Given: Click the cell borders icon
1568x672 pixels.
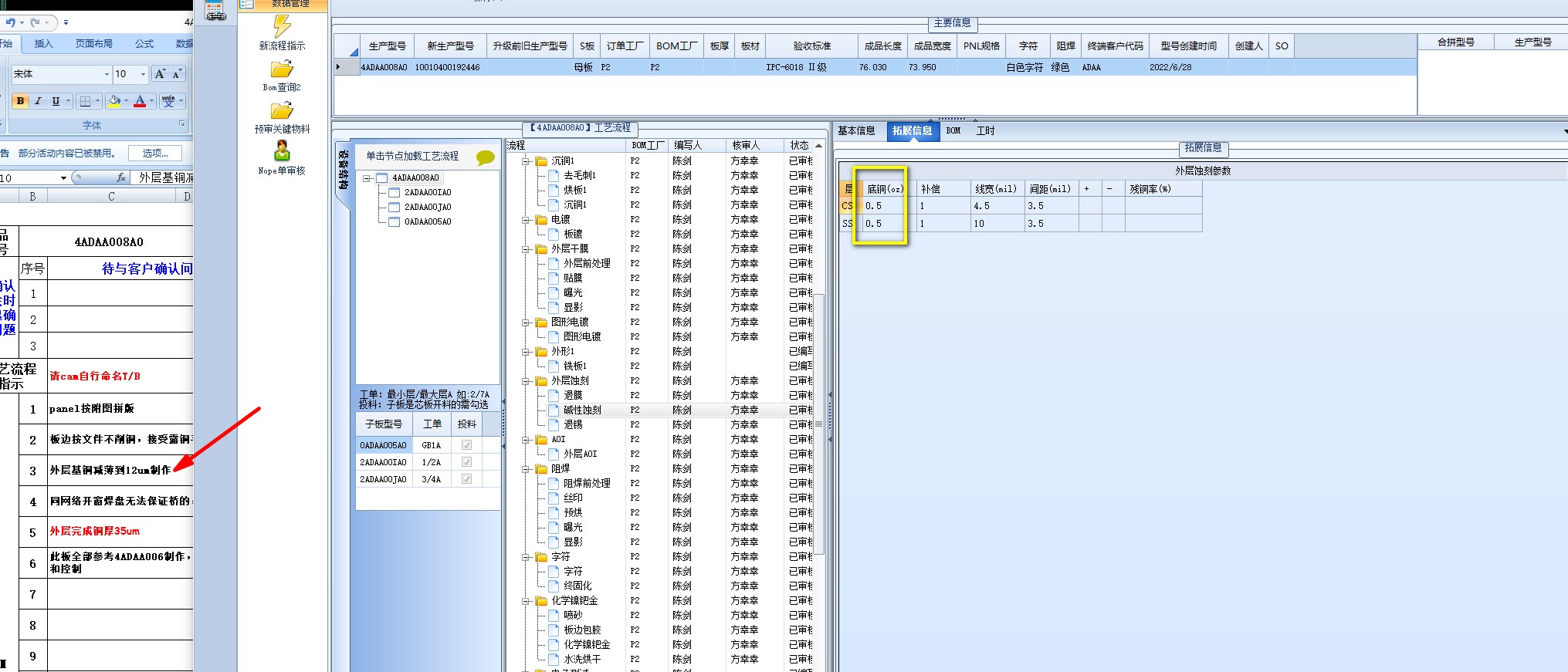Looking at the screenshot, I should pos(86,100).
